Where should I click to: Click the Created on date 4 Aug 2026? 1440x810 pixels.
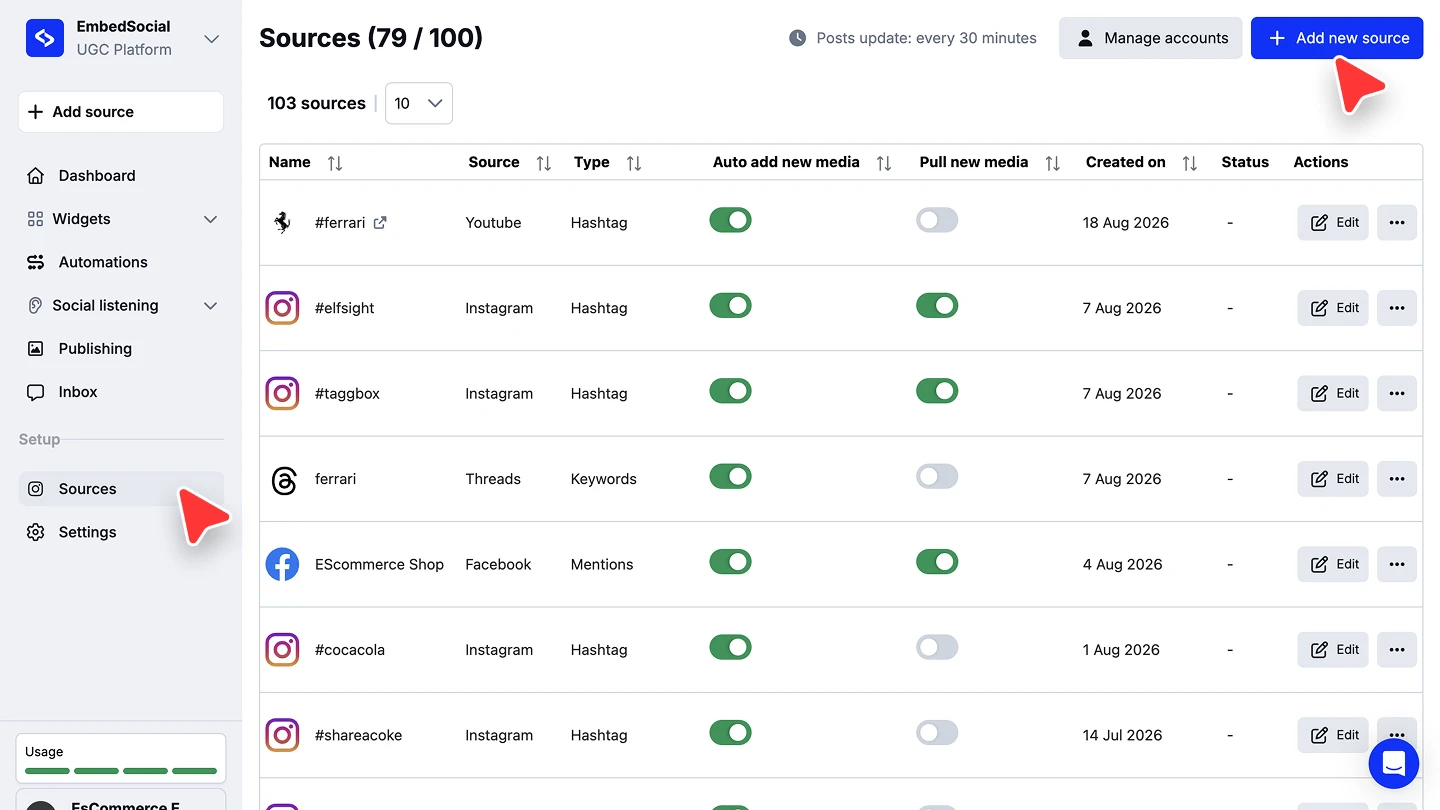click(x=1122, y=564)
